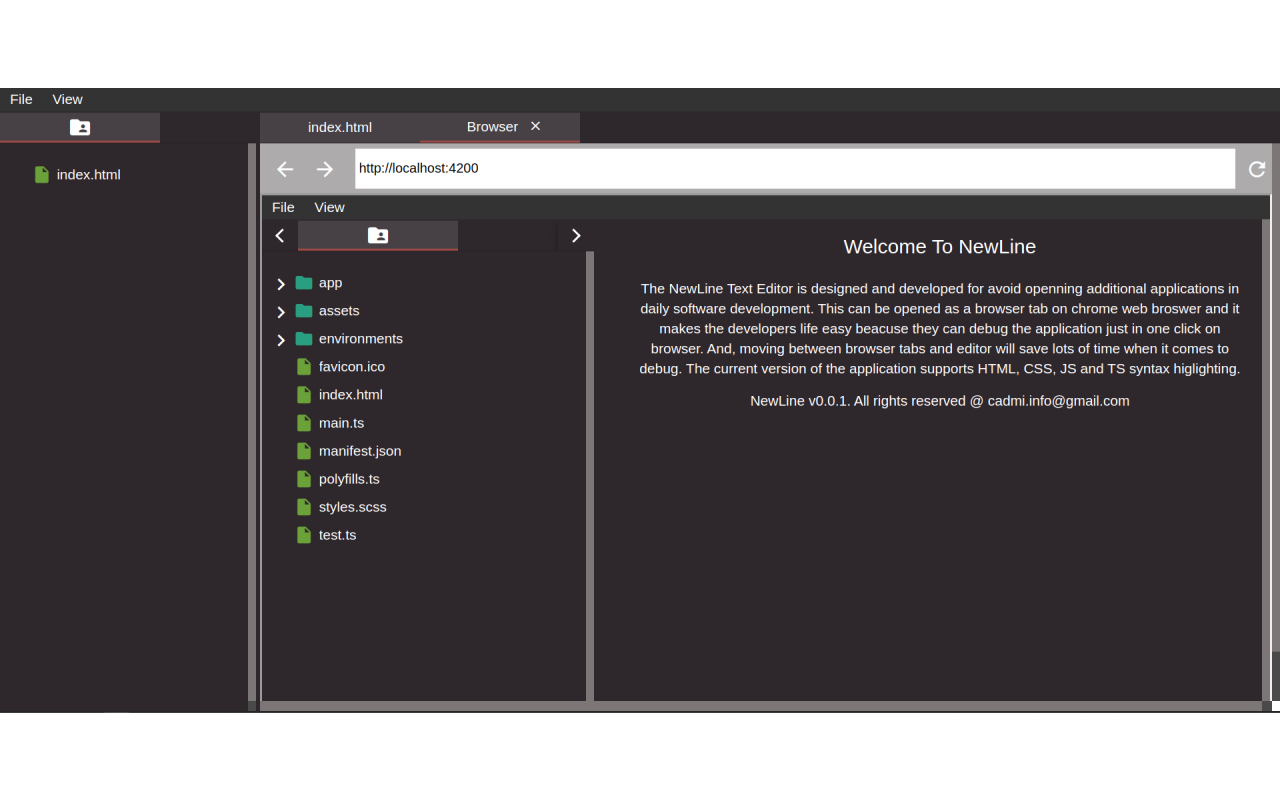Image resolution: width=1280 pixels, height=800 pixels.
Task: Go forward in the embedded browser
Action: tap(325, 169)
